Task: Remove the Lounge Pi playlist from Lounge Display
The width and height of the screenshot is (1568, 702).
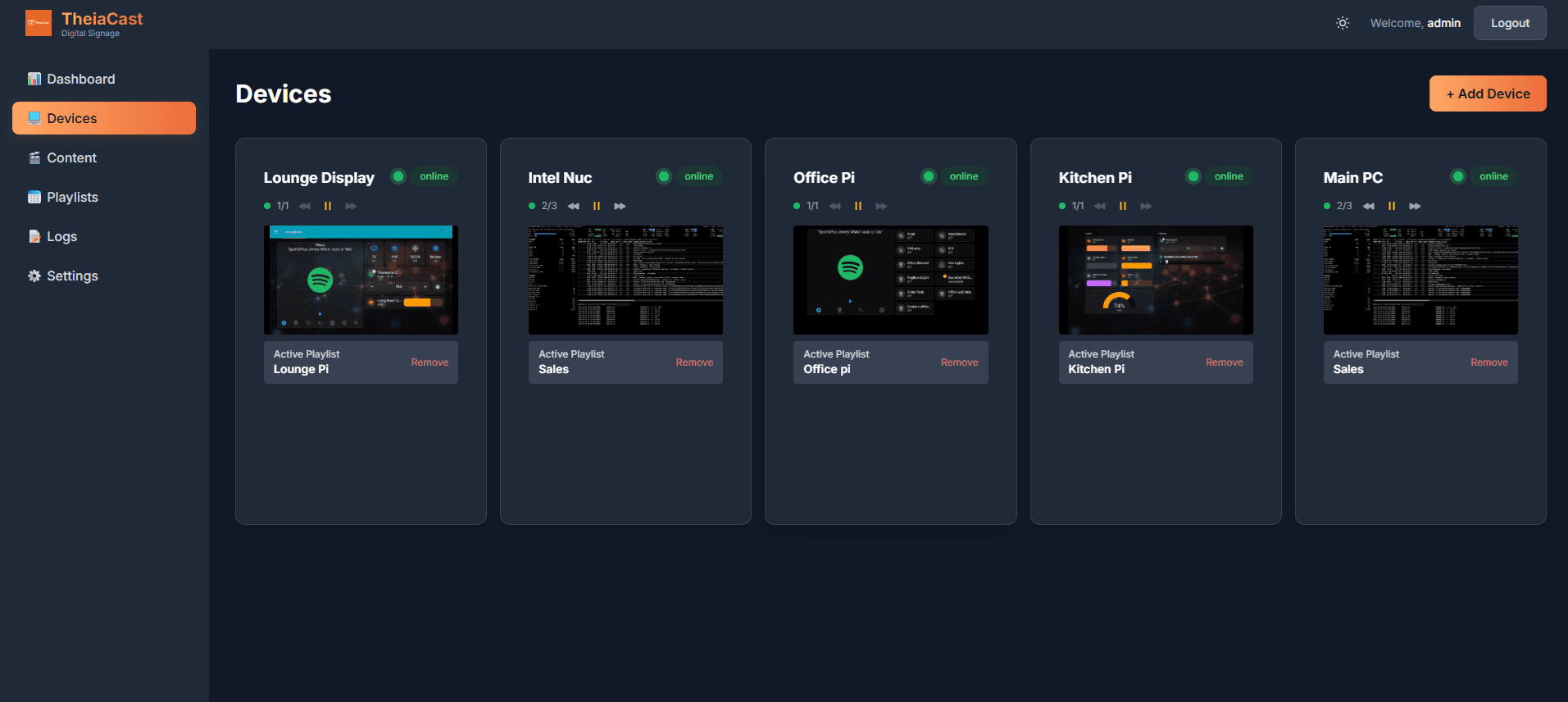Action: tap(429, 362)
